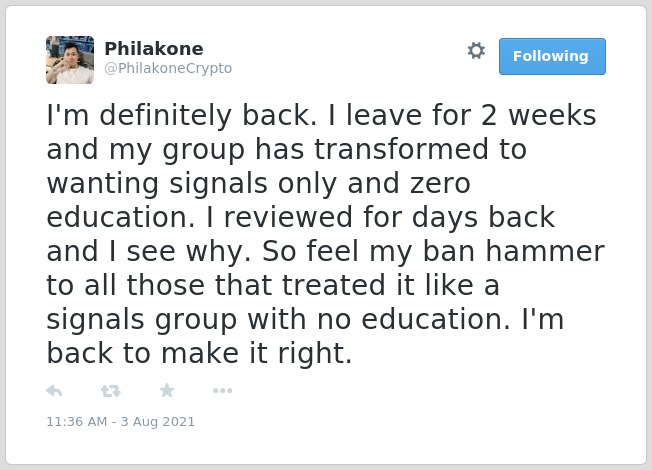The height and width of the screenshot is (470, 652).
Task: Go to the @PhilakoneCrypto profile page
Action: point(168,68)
